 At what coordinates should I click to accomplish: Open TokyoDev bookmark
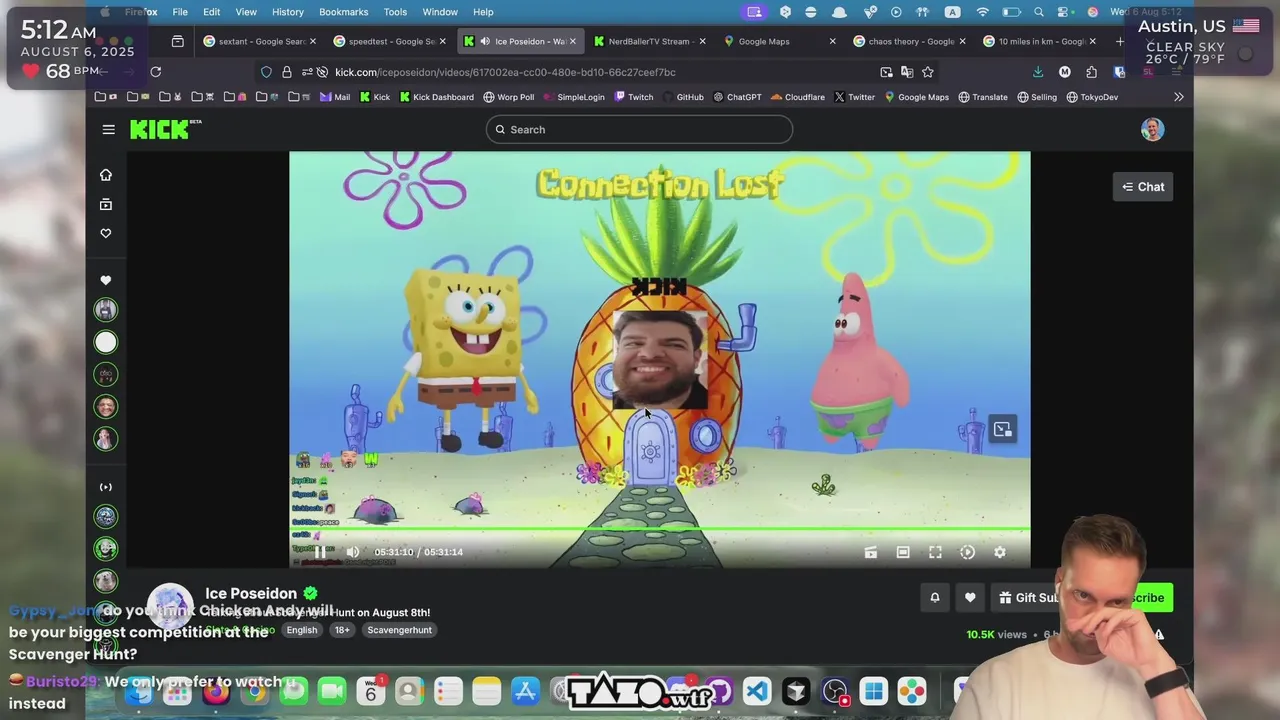tap(1092, 97)
